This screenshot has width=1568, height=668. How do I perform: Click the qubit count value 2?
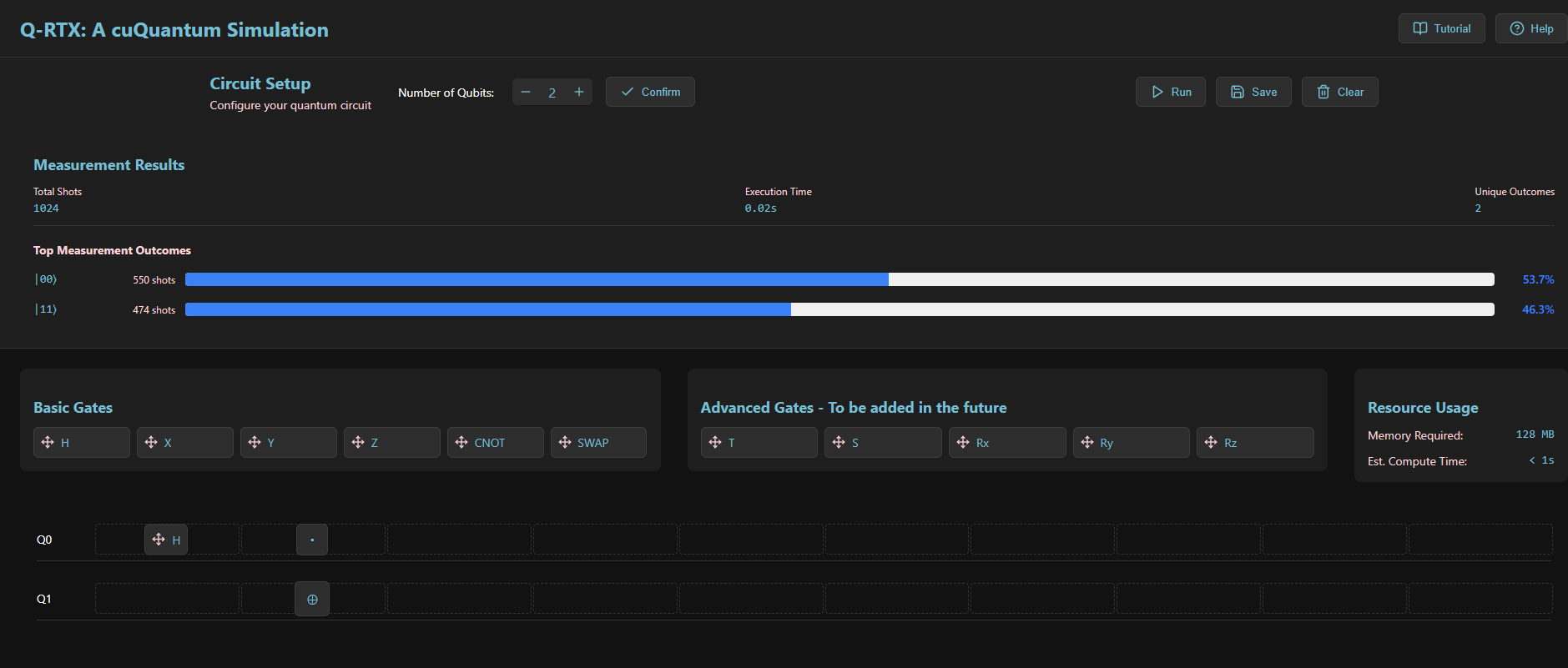[552, 93]
